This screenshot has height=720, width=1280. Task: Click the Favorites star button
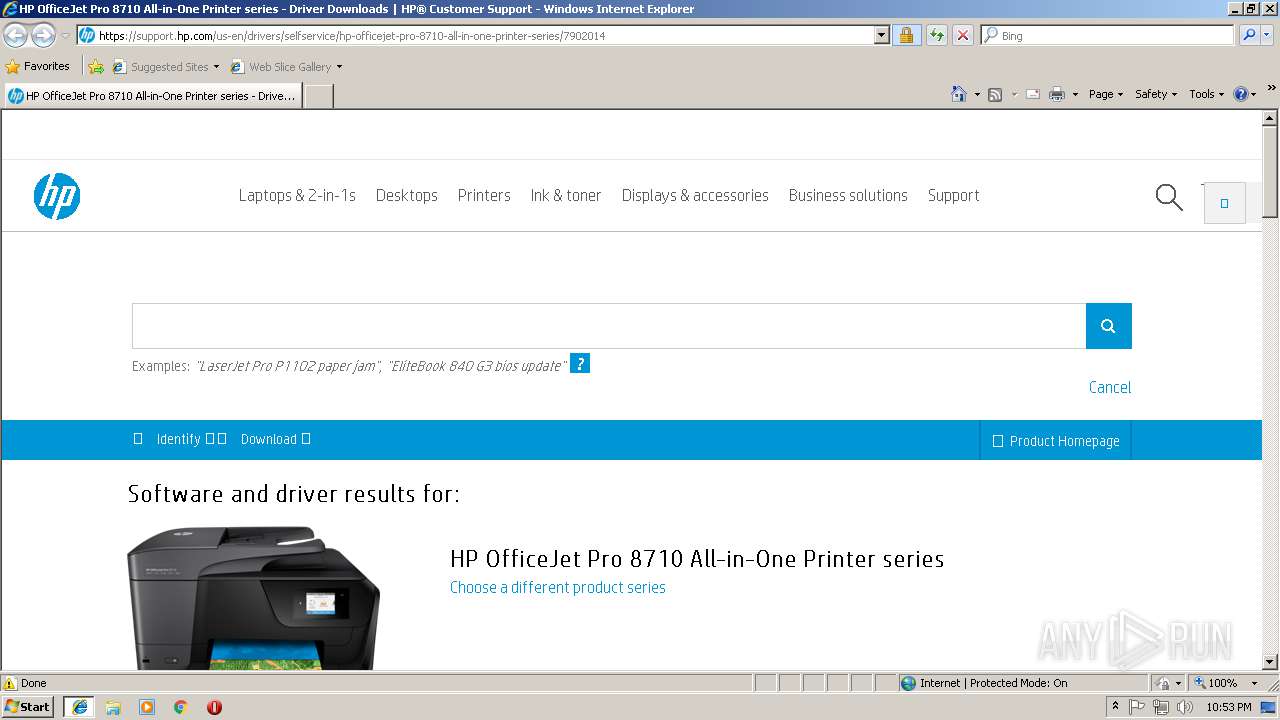coord(38,66)
